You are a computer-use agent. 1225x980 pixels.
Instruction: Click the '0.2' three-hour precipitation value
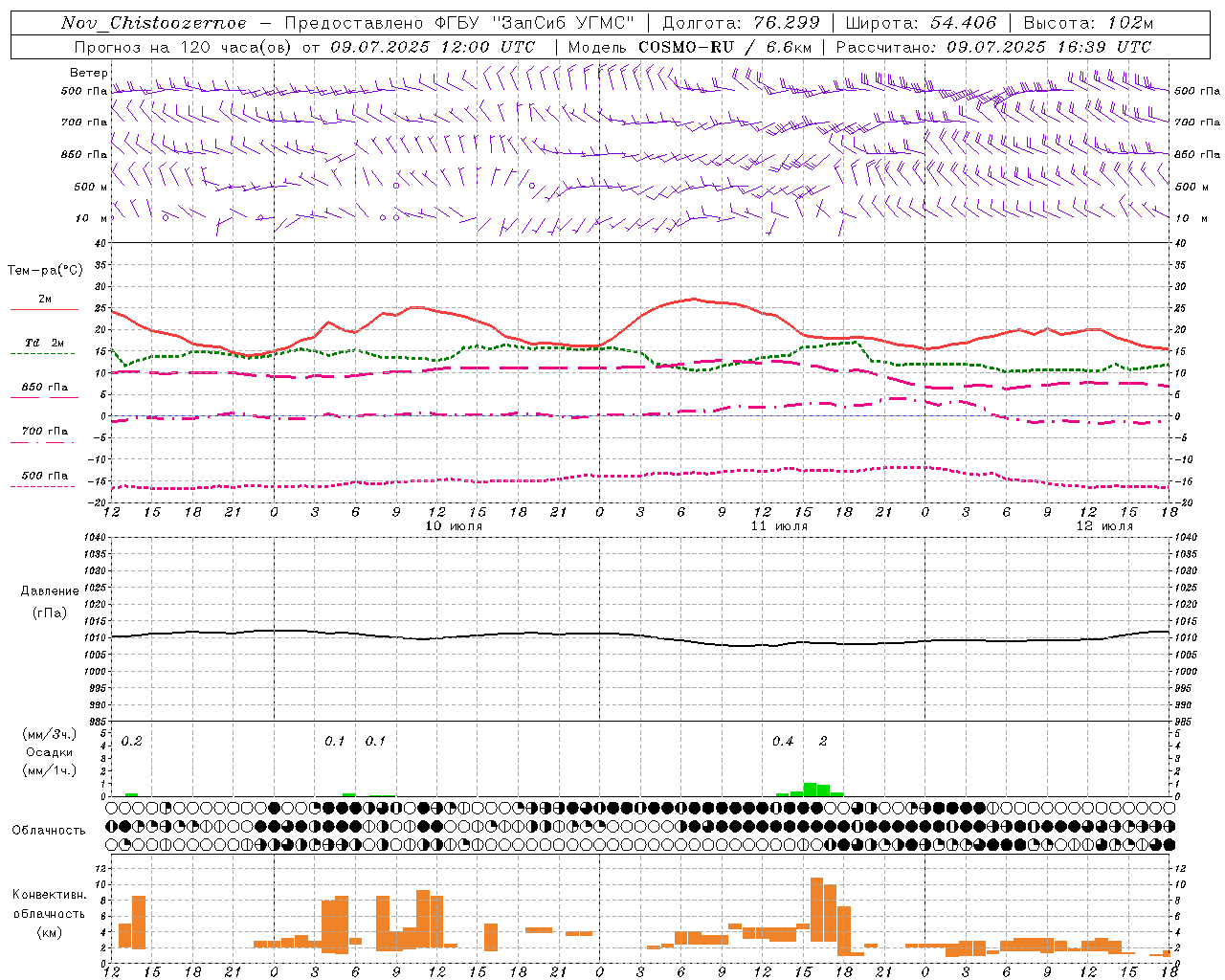[132, 742]
